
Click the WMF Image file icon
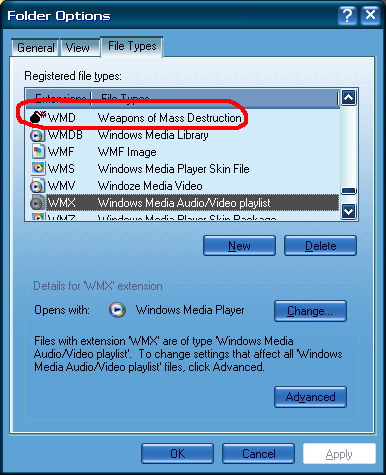(38, 151)
